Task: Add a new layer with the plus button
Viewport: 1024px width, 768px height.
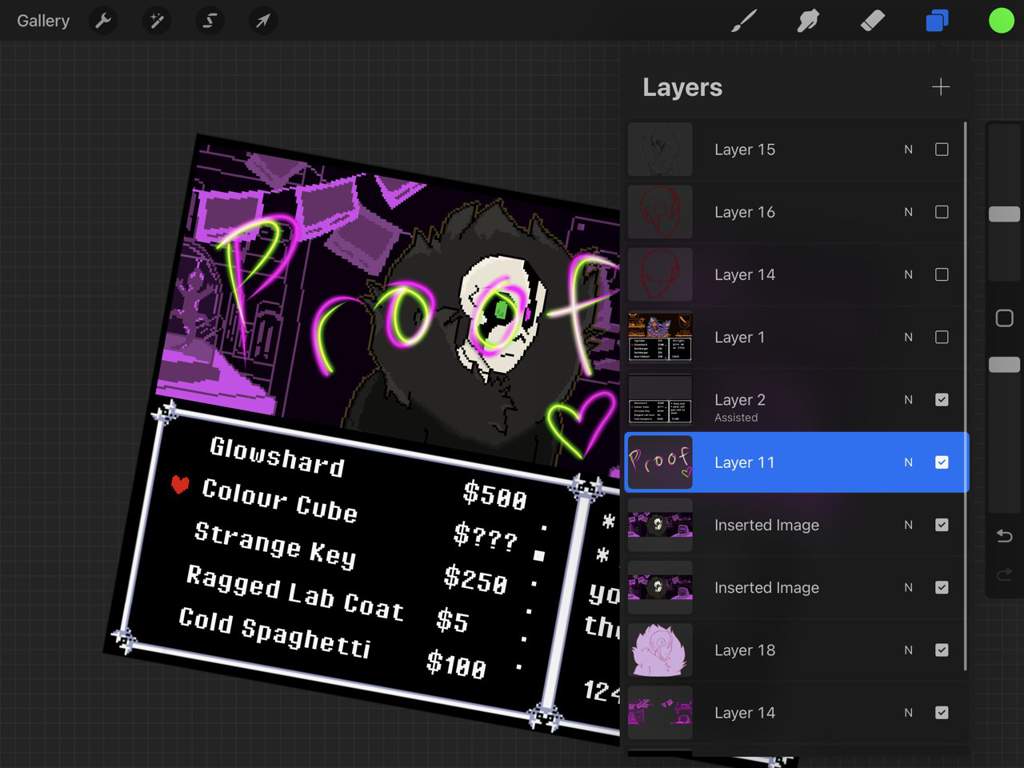Action: coord(940,87)
